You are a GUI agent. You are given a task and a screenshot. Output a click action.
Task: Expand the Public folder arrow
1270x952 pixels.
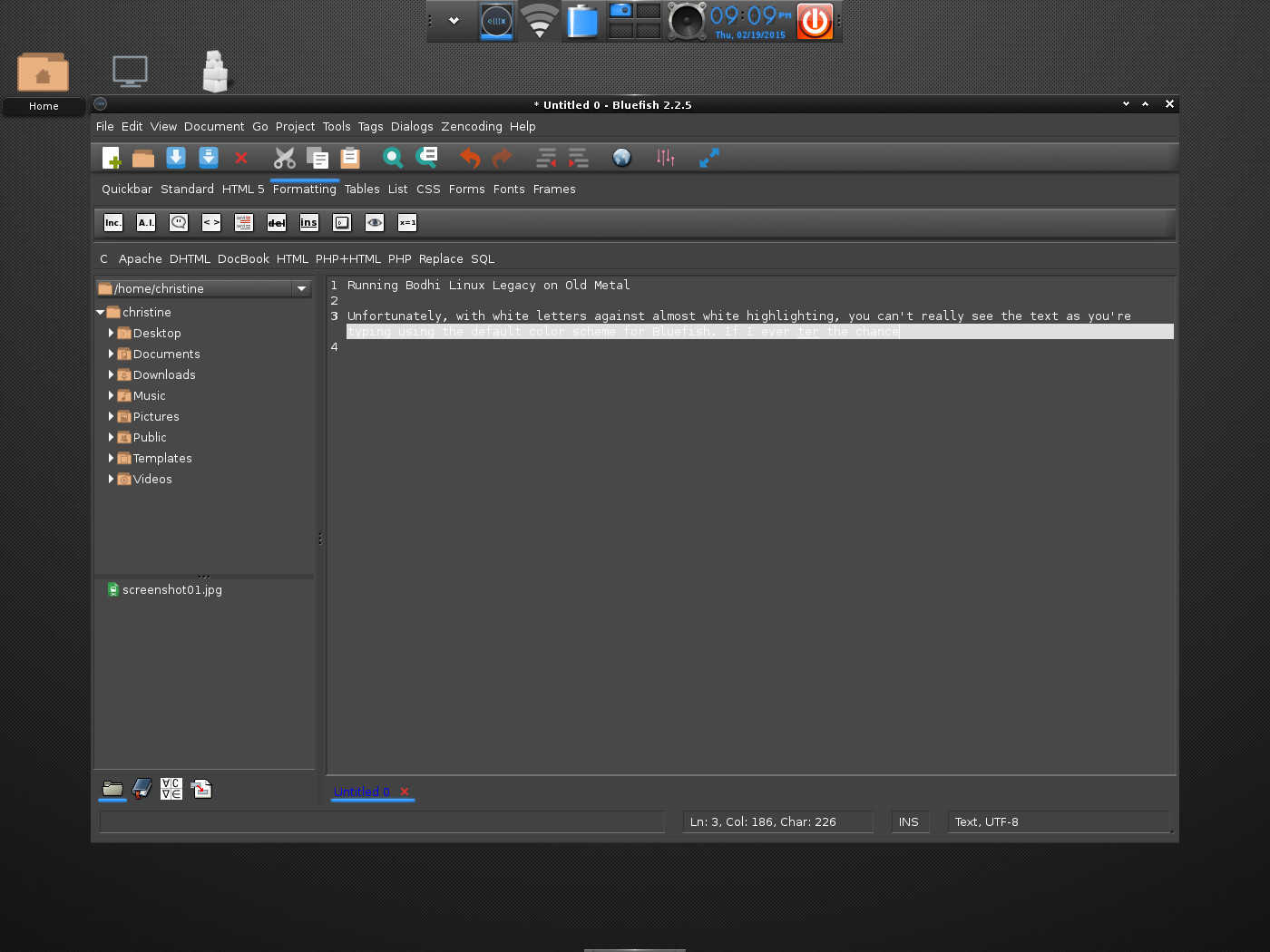pos(111,437)
